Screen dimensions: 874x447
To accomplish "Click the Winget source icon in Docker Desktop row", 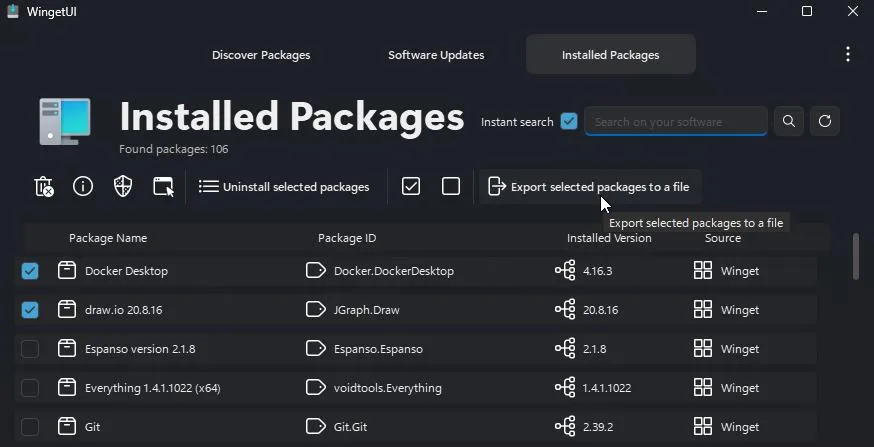I will [x=703, y=271].
